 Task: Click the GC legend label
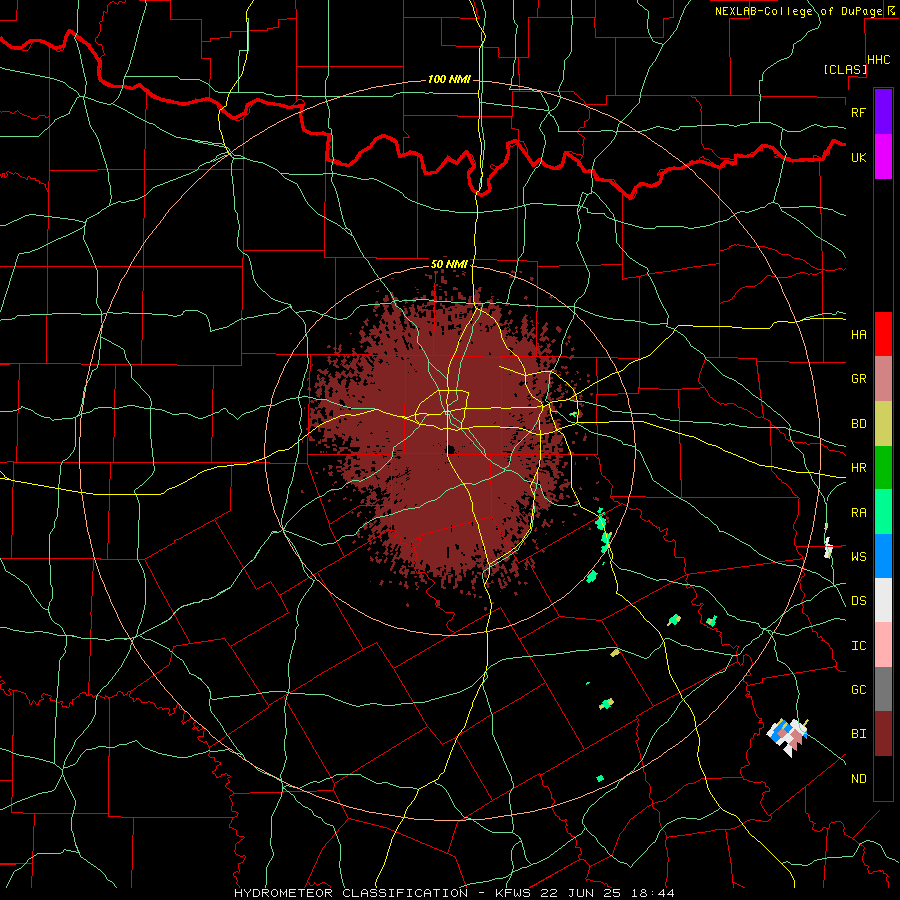[859, 689]
